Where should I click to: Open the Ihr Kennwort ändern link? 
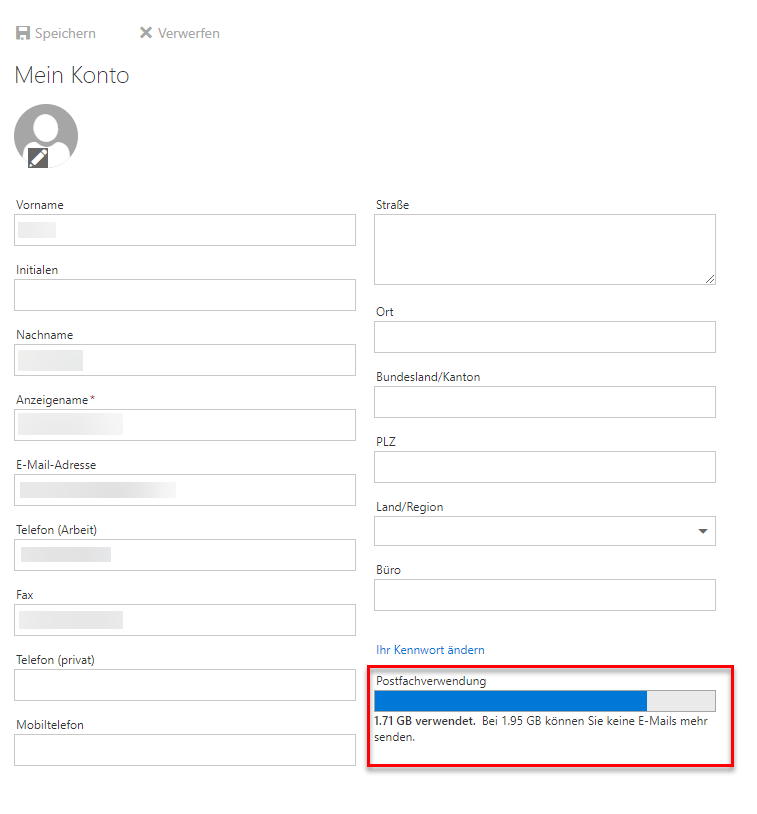[430, 650]
